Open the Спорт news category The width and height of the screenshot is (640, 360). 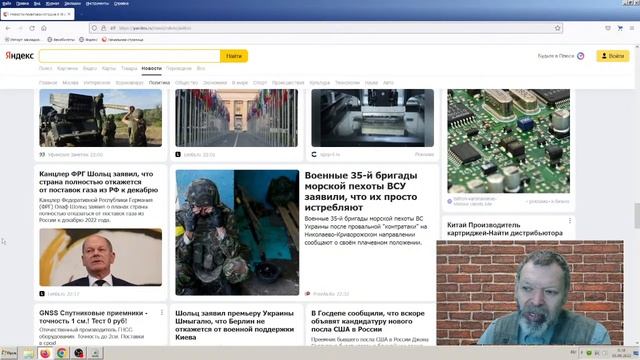[x=260, y=82]
